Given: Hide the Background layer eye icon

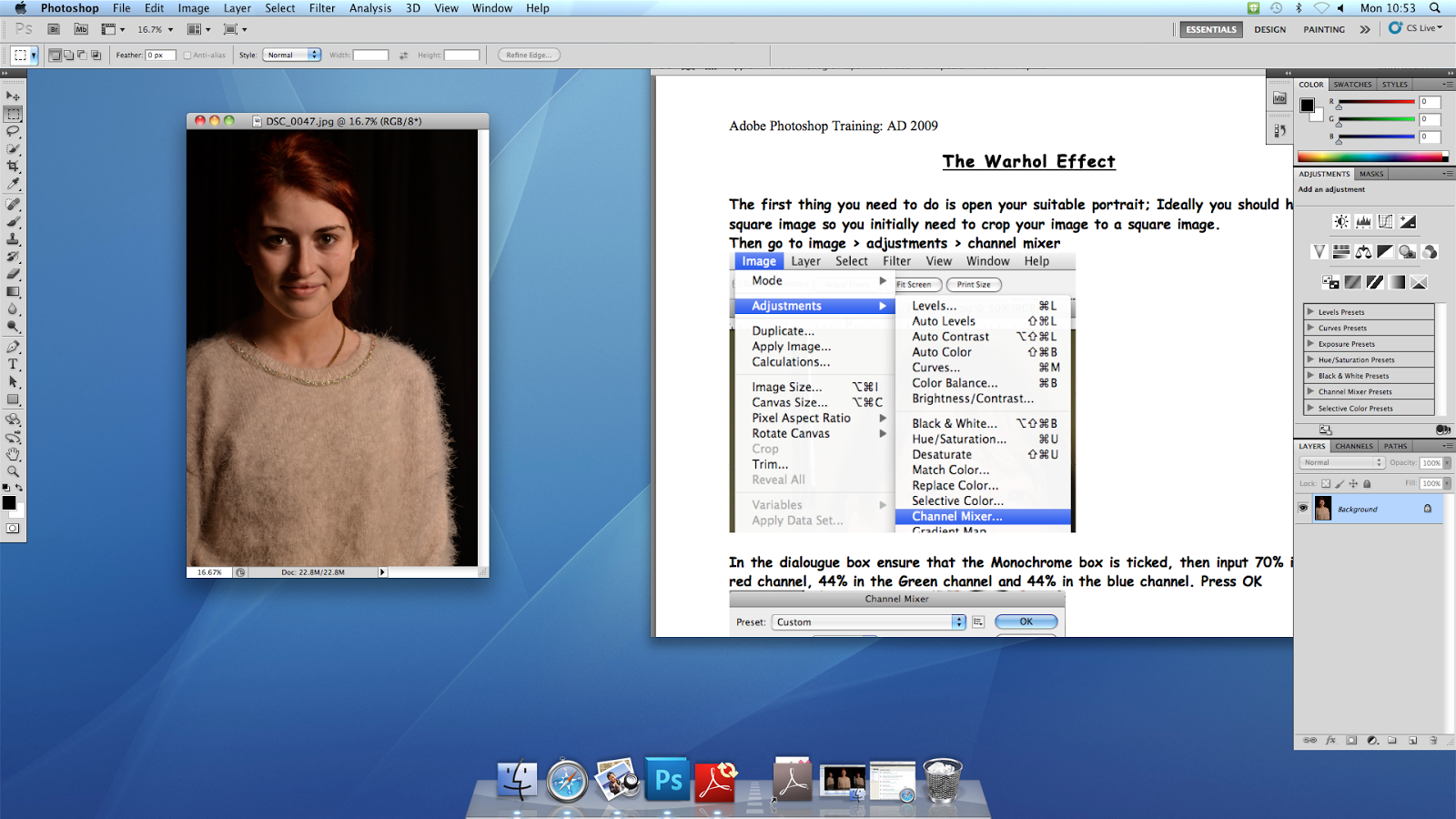Looking at the screenshot, I should [x=1303, y=509].
